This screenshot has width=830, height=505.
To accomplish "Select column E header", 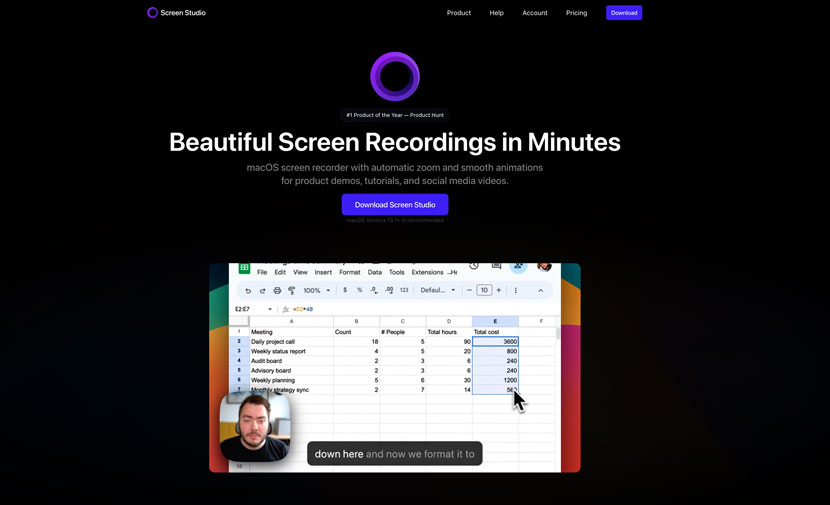I will 495,321.
